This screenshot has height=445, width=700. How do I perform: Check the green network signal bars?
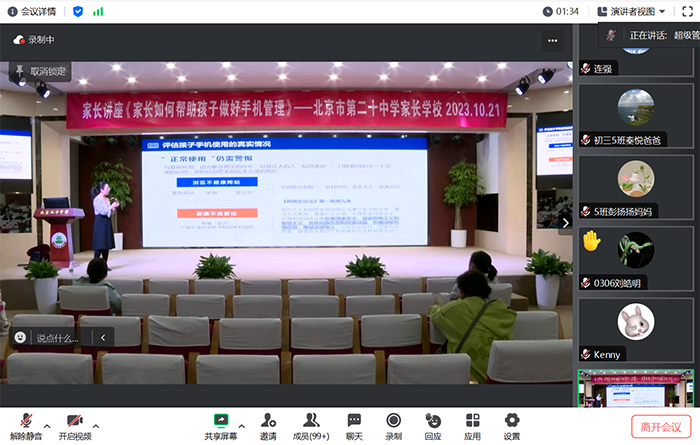[x=98, y=12]
